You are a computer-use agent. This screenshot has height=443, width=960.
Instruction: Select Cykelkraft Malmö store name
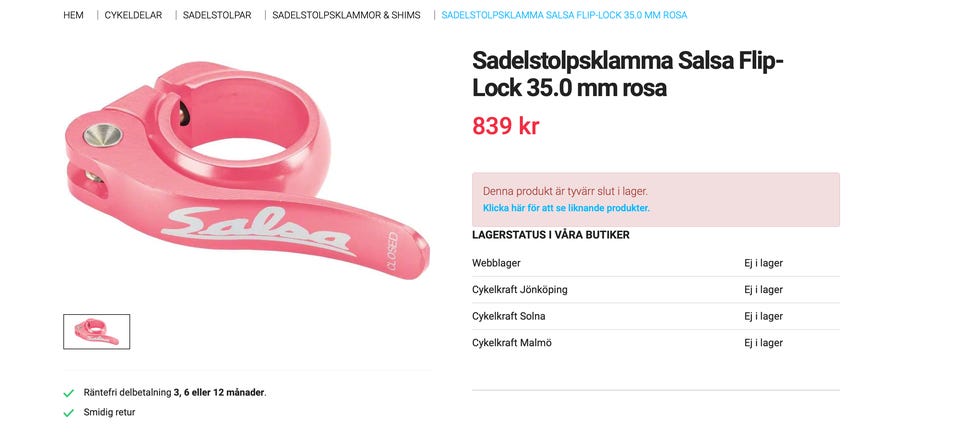point(511,343)
